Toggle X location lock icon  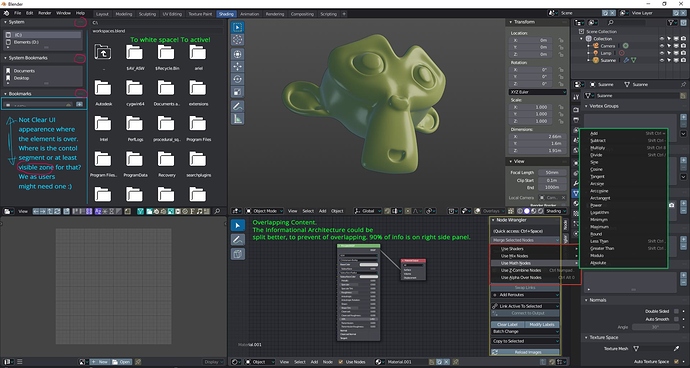[561, 40]
